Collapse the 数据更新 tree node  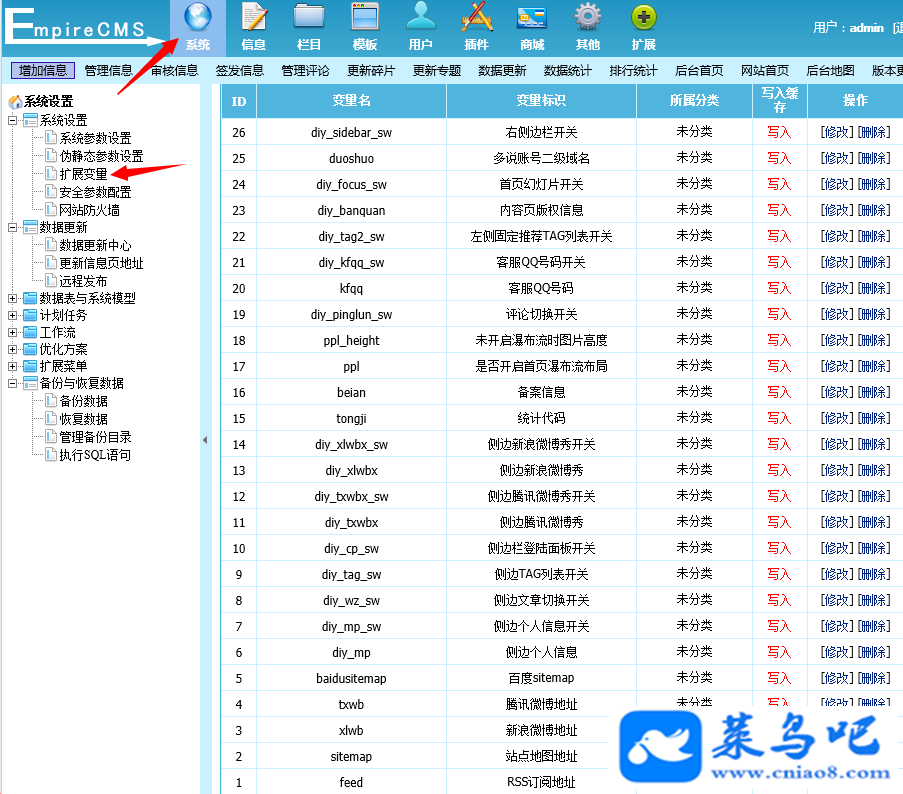13,227
